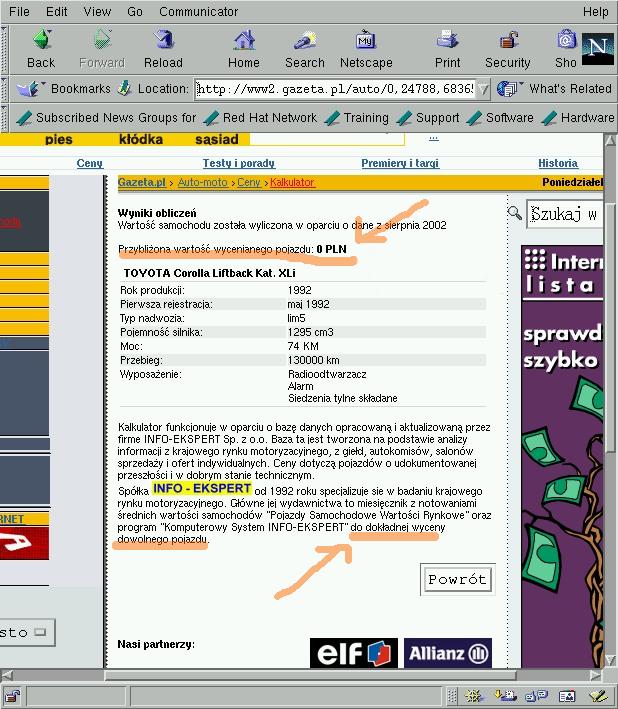
Task: Open Security info from the toolbar
Action: (x=508, y=49)
